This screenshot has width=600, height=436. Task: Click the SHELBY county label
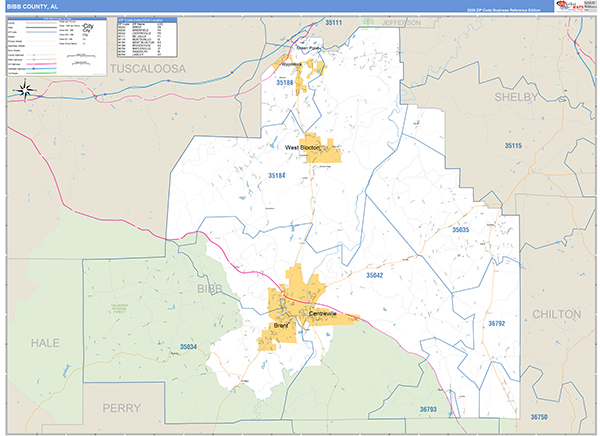(x=516, y=97)
